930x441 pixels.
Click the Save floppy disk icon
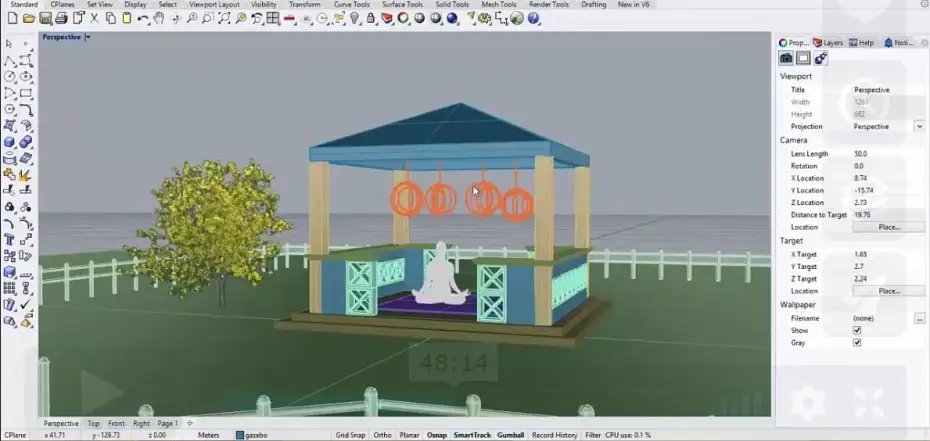(45, 18)
